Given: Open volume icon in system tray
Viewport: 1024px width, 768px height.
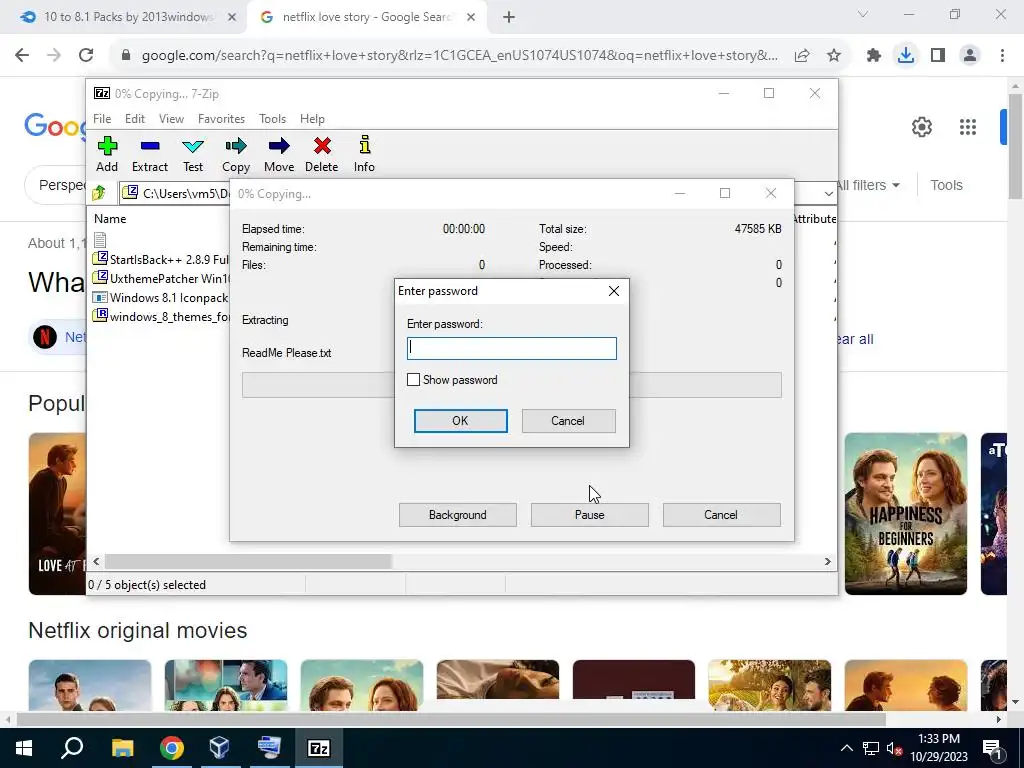Looking at the screenshot, I should [895, 748].
